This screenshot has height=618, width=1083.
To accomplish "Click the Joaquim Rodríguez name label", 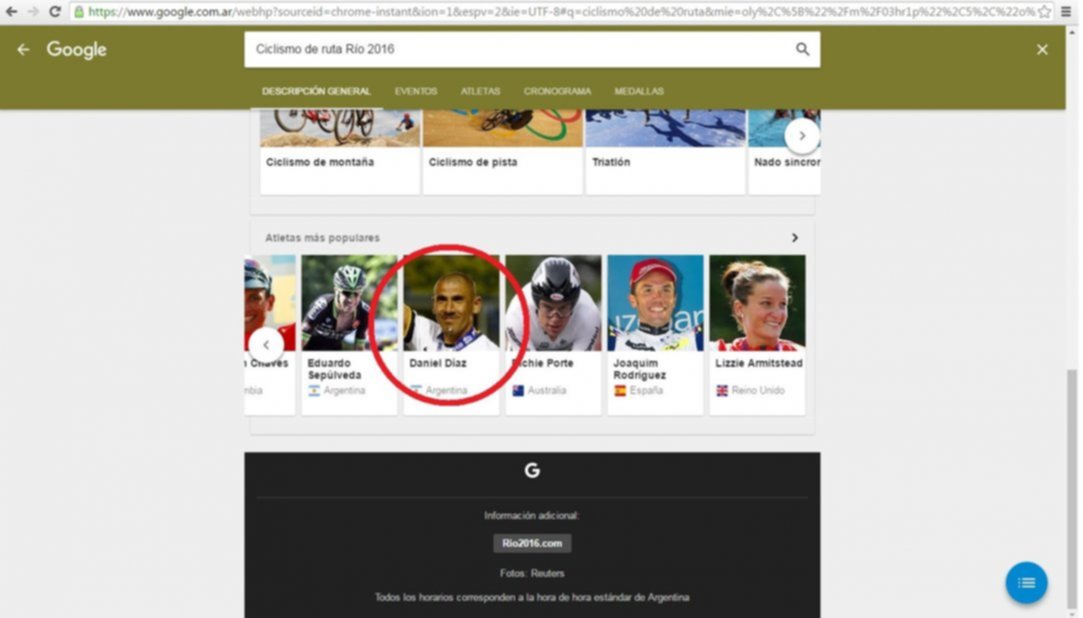I will 640,369.
